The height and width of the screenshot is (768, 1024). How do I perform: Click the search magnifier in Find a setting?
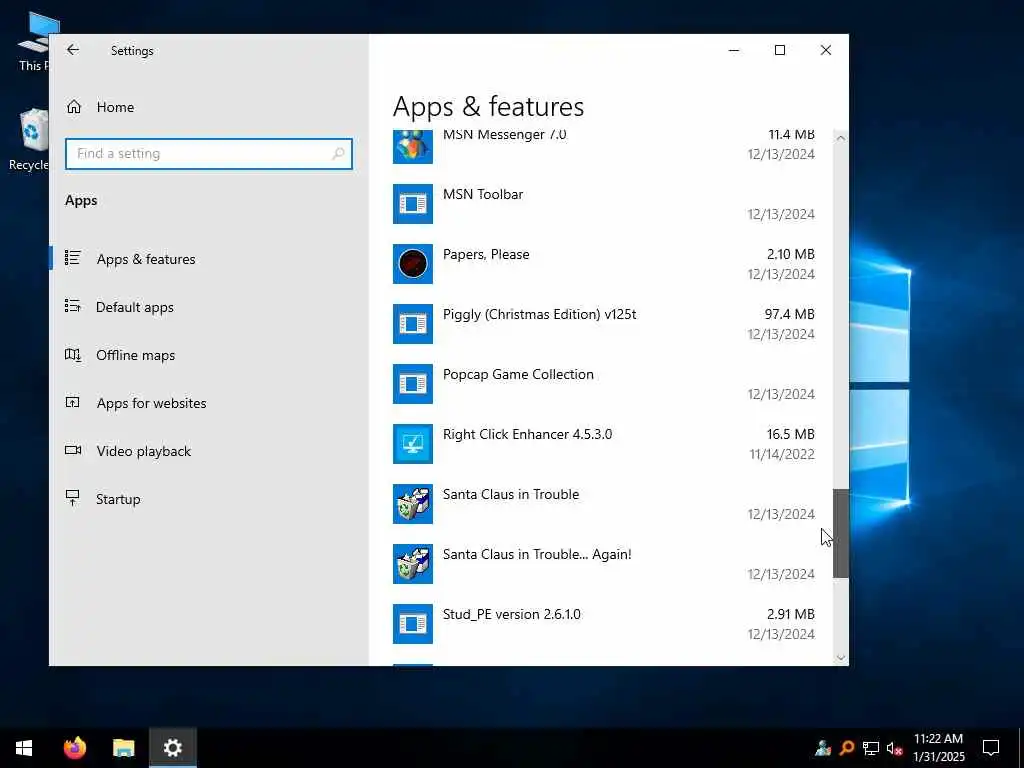[338, 153]
